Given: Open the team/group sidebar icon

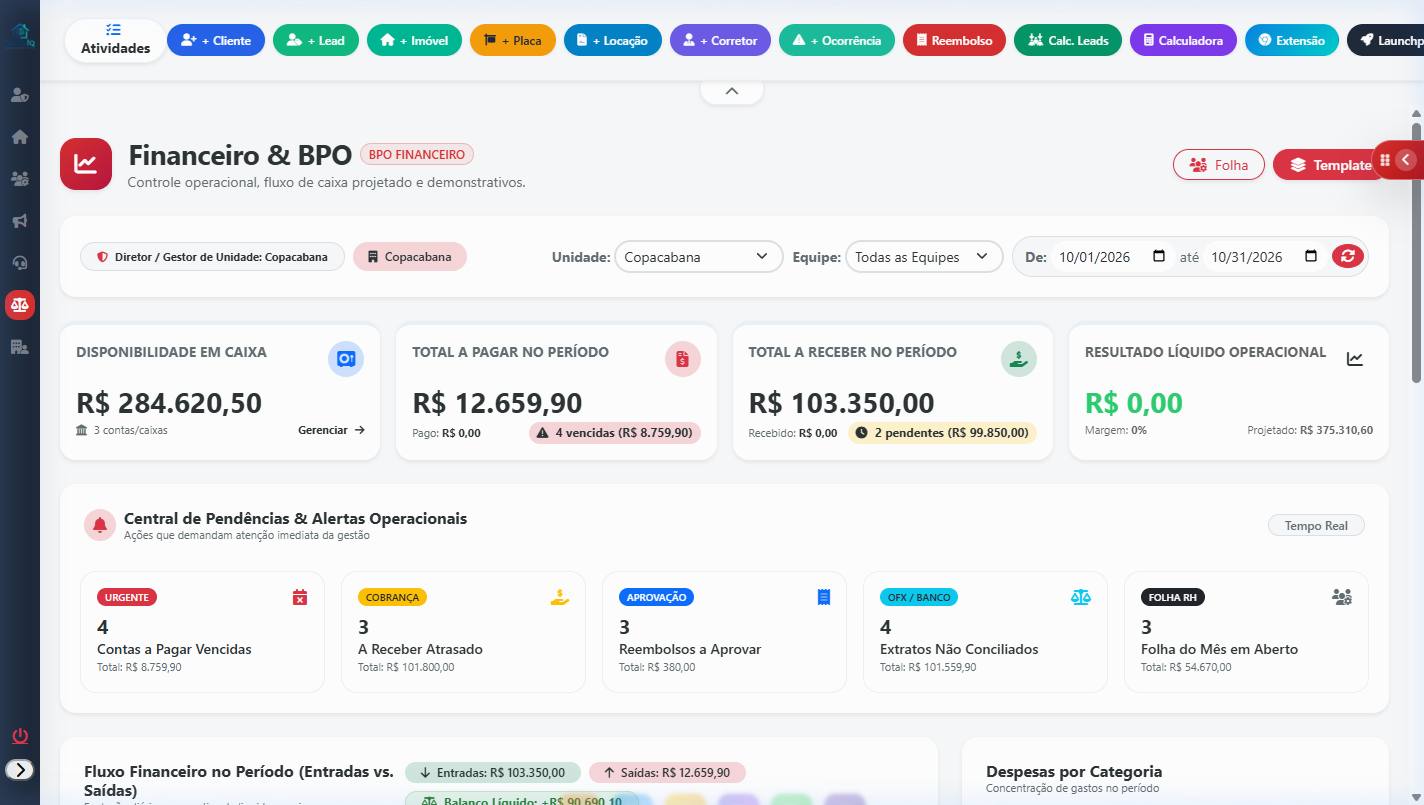Looking at the screenshot, I should pyautogui.click(x=20, y=179).
